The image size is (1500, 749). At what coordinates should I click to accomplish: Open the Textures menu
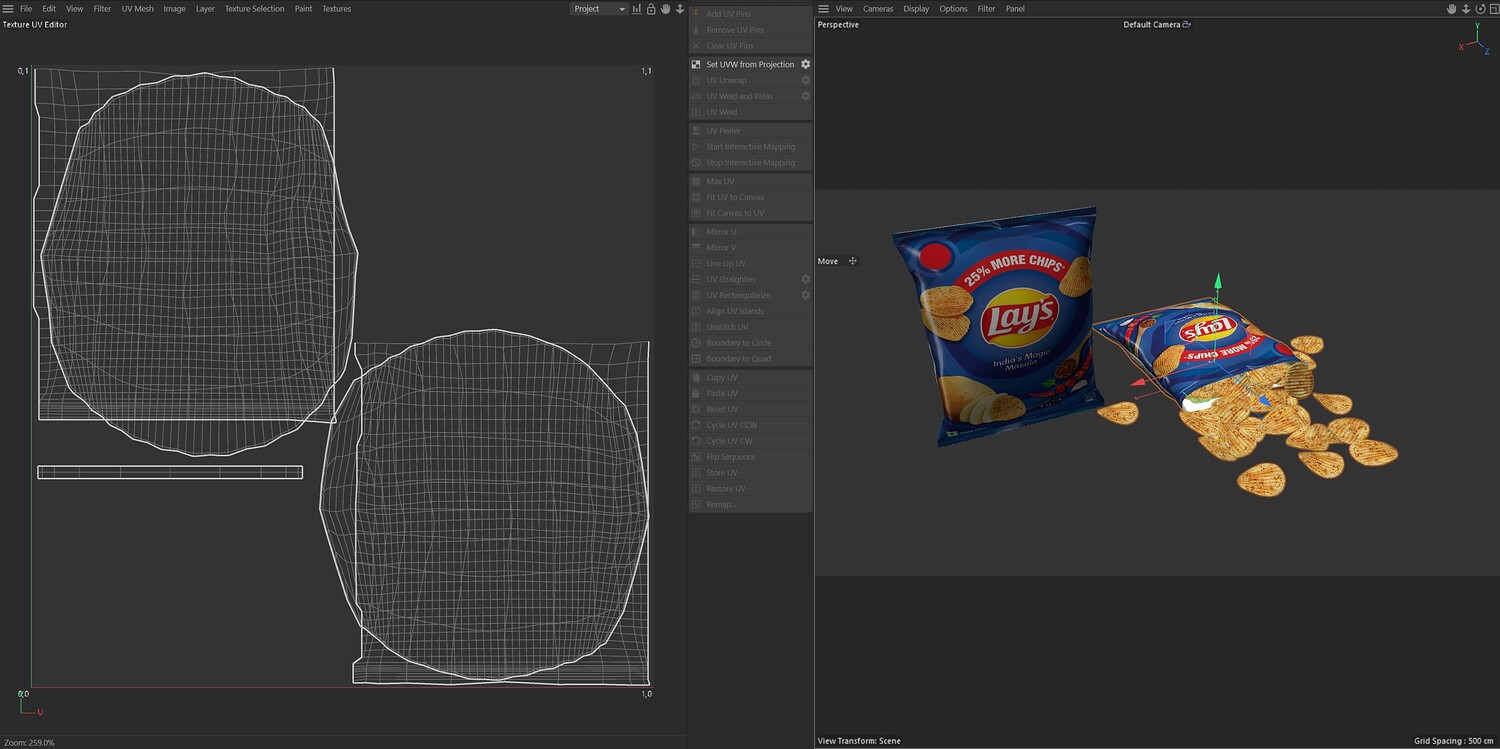[x=336, y=9]
